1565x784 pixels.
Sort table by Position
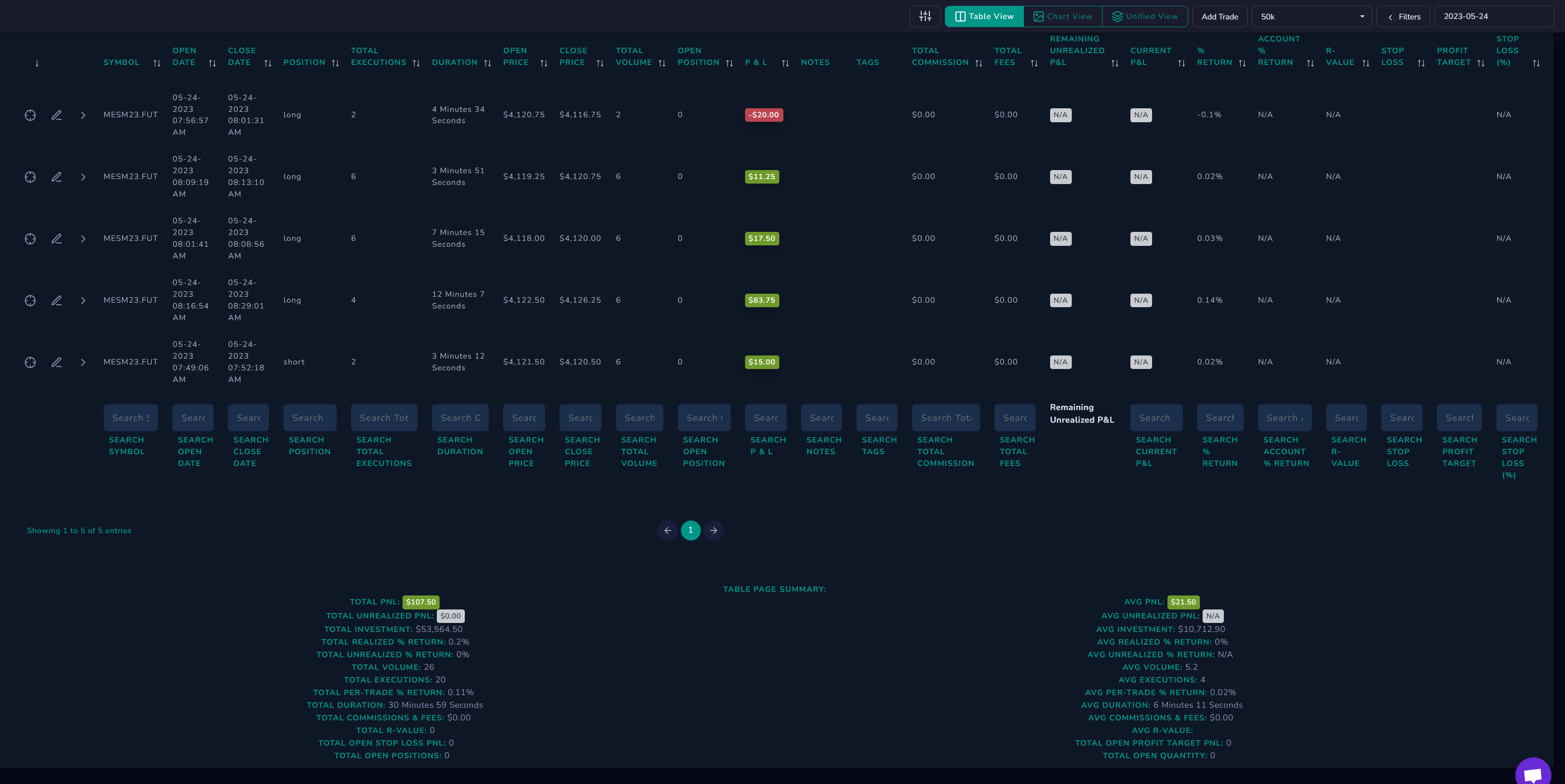tap(335, 63)
